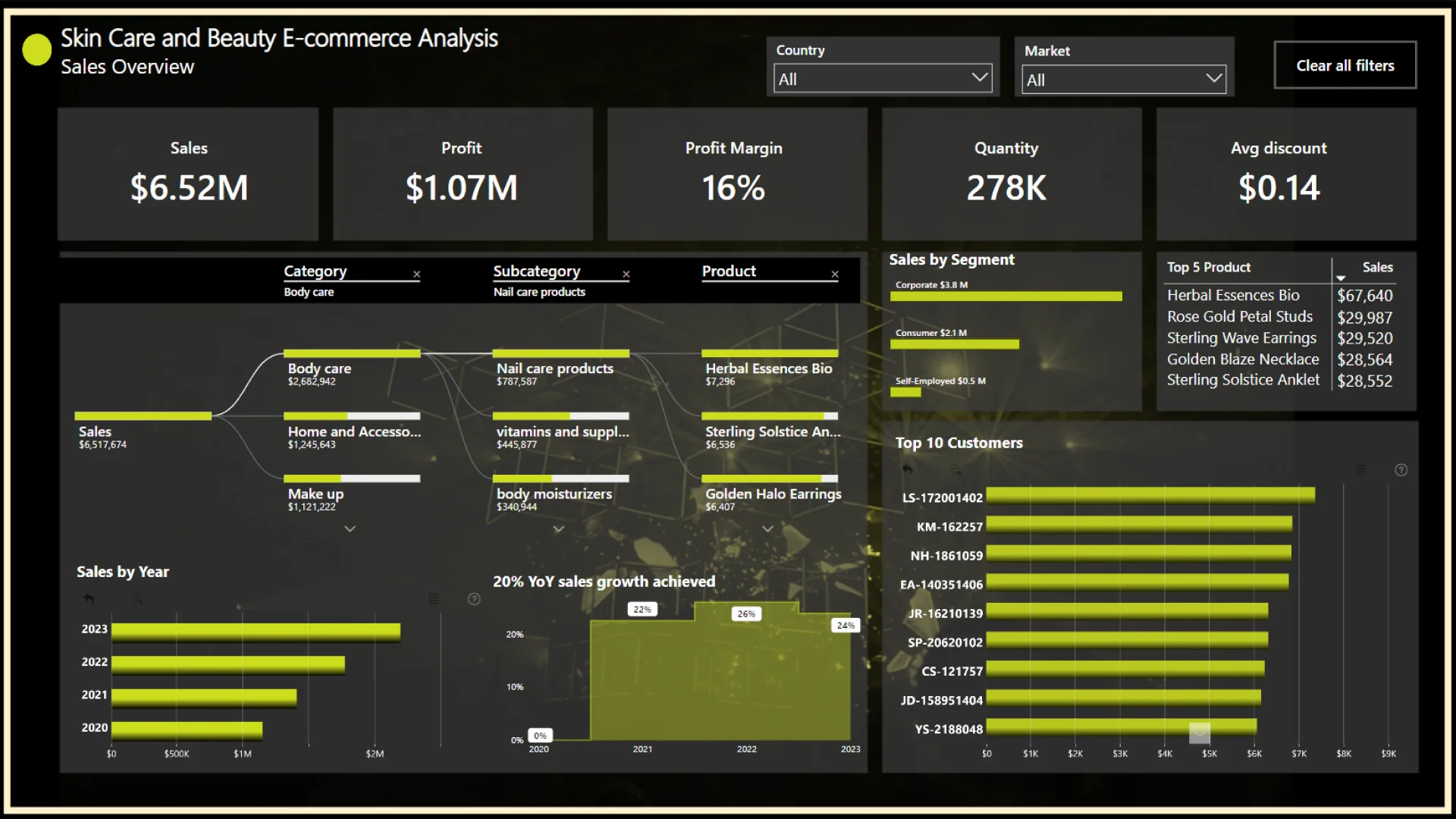
Task: Click the Sales column header in table
Action: pos(1377,267)
